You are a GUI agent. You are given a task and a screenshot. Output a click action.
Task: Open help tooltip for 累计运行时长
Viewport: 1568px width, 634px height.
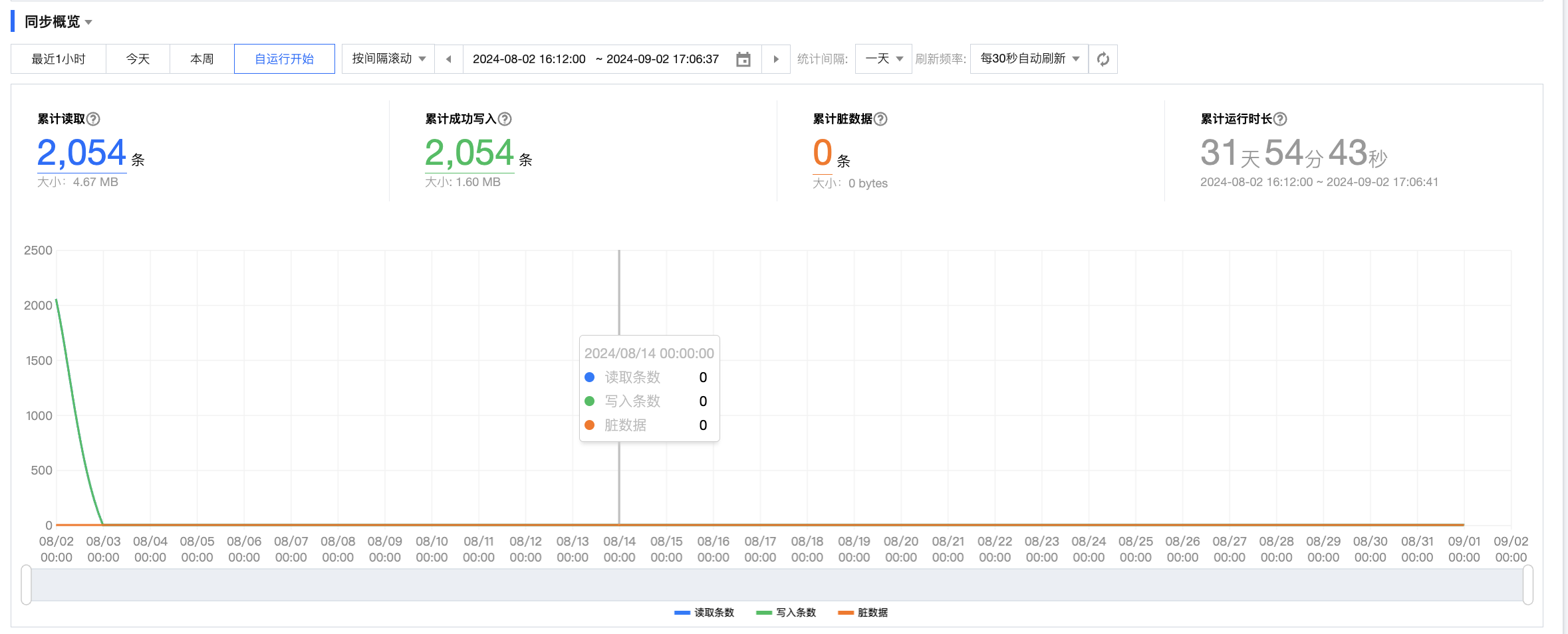pos(1280,119)
